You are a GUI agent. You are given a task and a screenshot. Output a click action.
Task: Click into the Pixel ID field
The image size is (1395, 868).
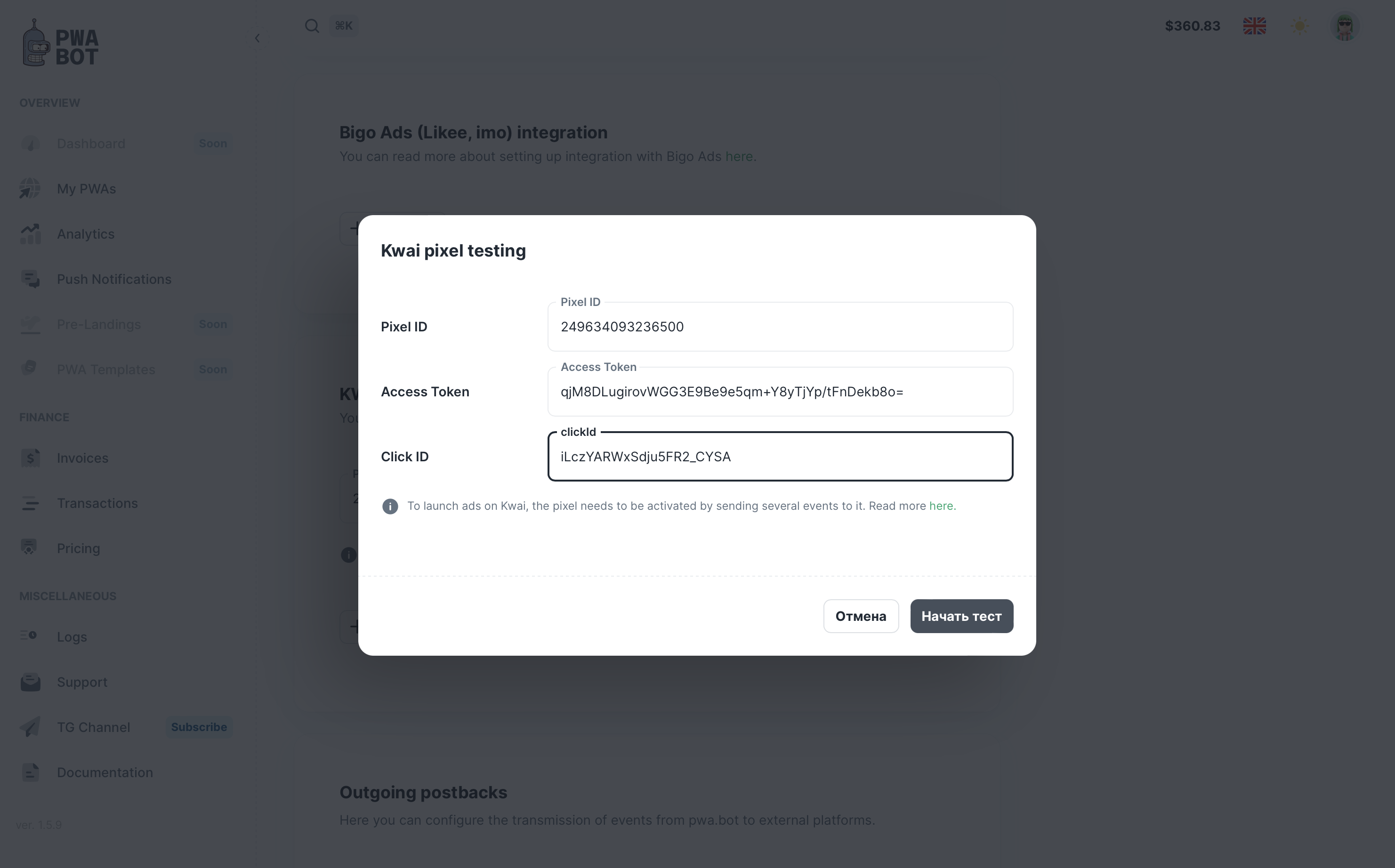coord(780,327)
